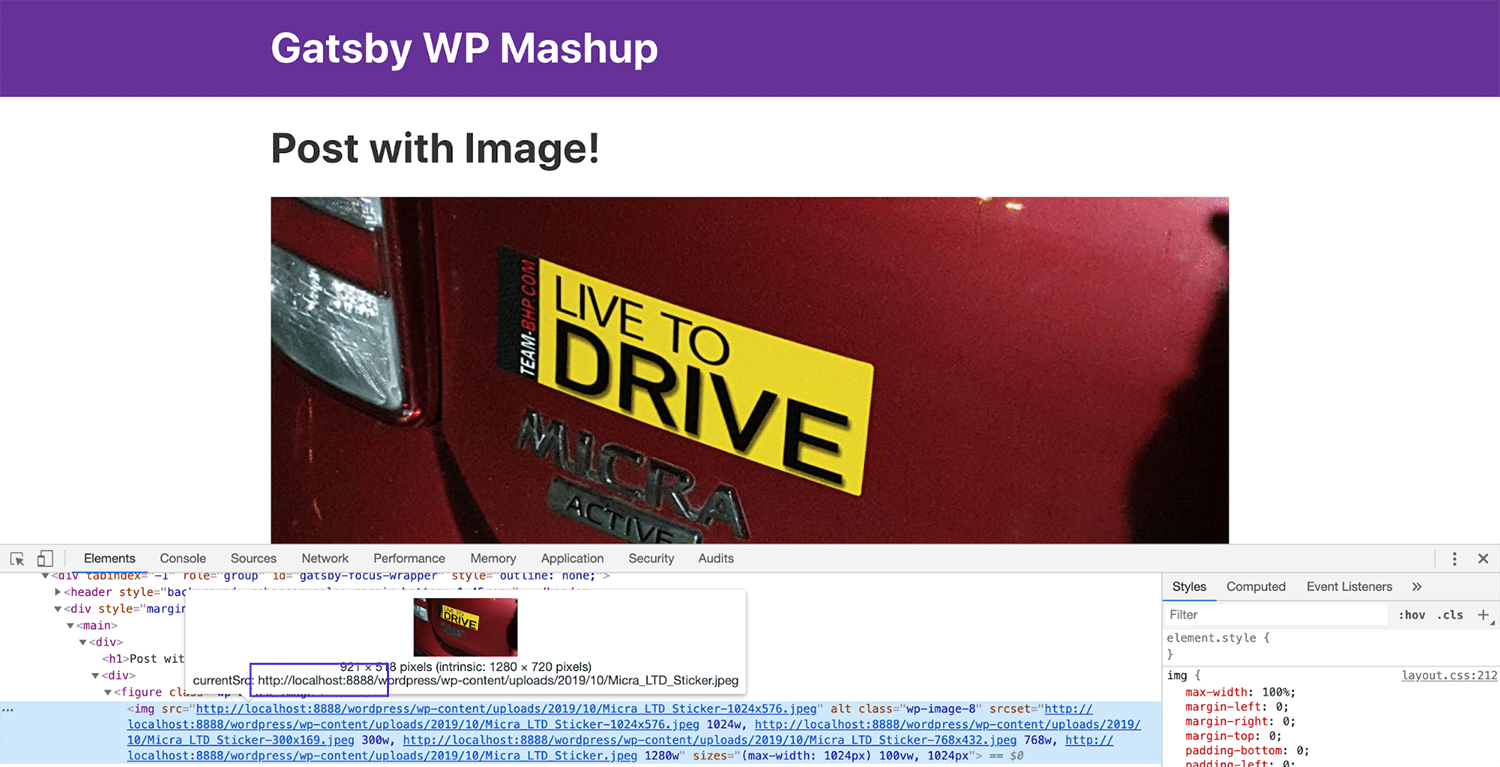Open the Performance tab
The height and width of the screenshot is (767, 1500).
click(409, 559)
